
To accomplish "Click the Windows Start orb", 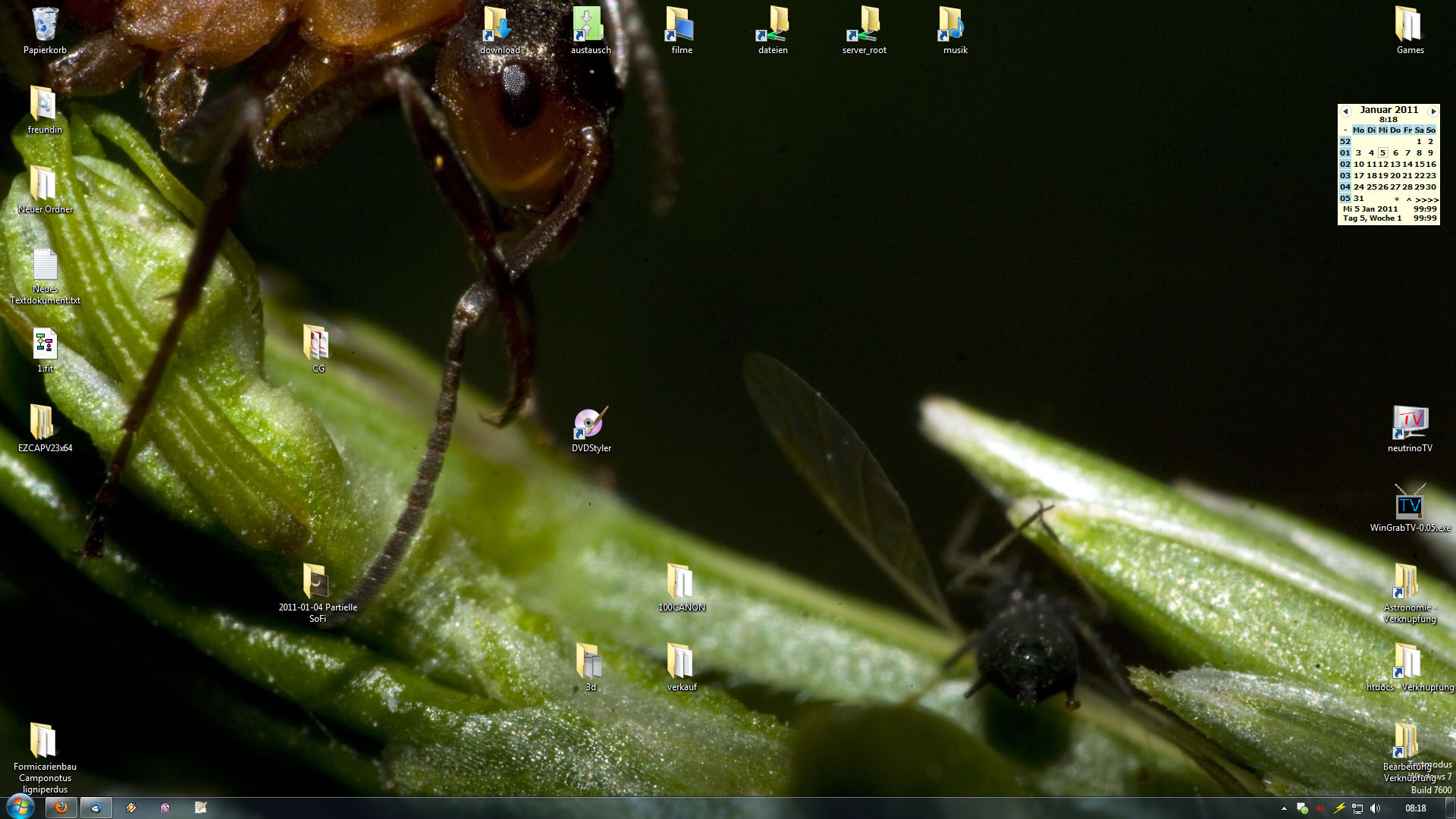I will click(20, 806).
